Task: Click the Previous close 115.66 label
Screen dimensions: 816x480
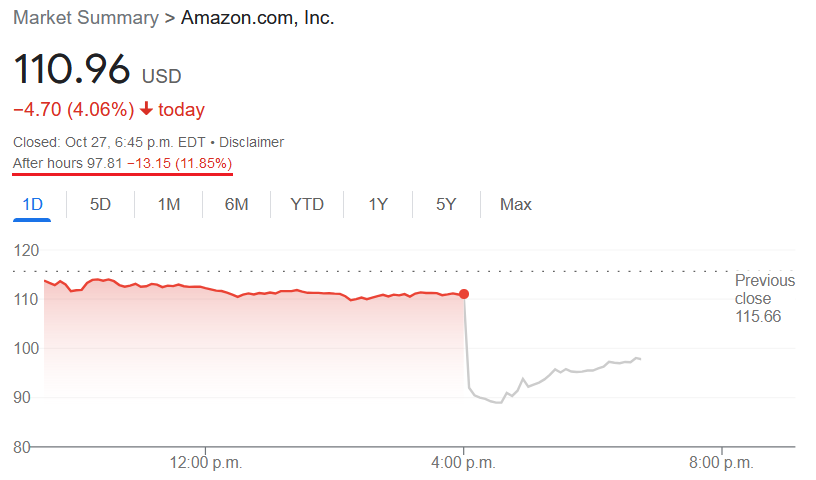Action: (x=764, y=298)
